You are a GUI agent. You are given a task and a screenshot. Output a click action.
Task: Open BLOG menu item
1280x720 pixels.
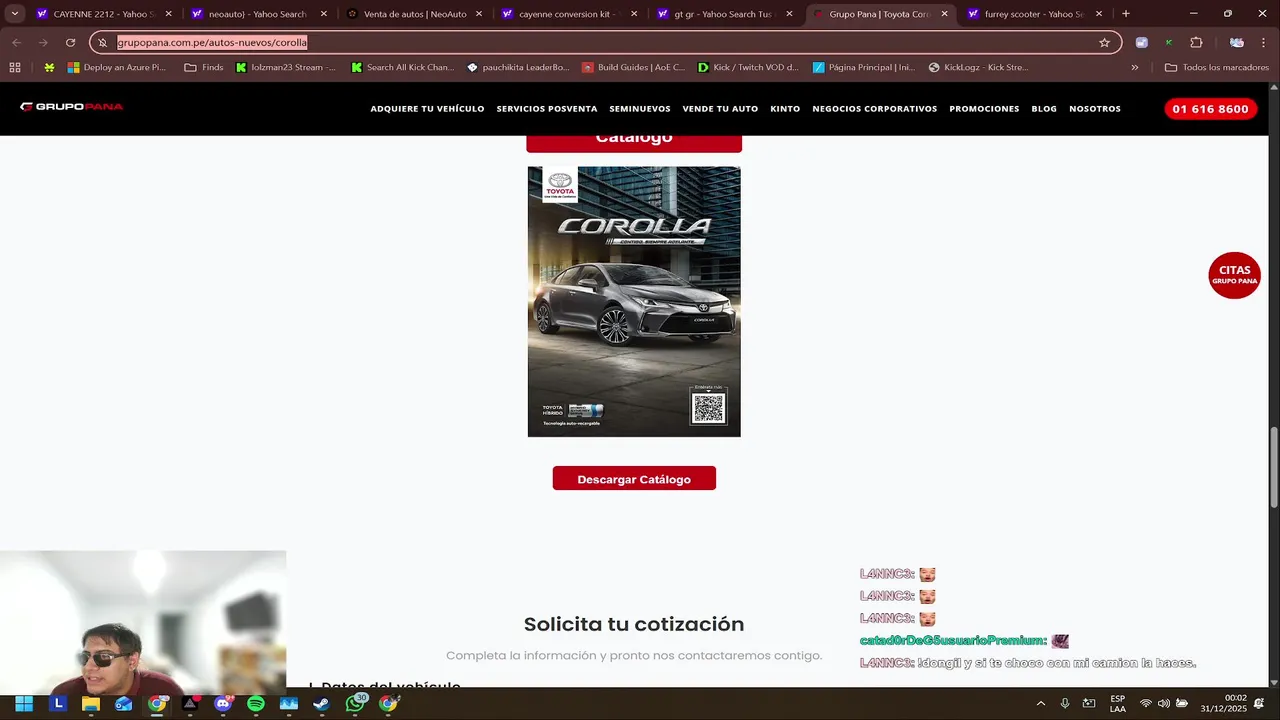tap(1044, 109)
